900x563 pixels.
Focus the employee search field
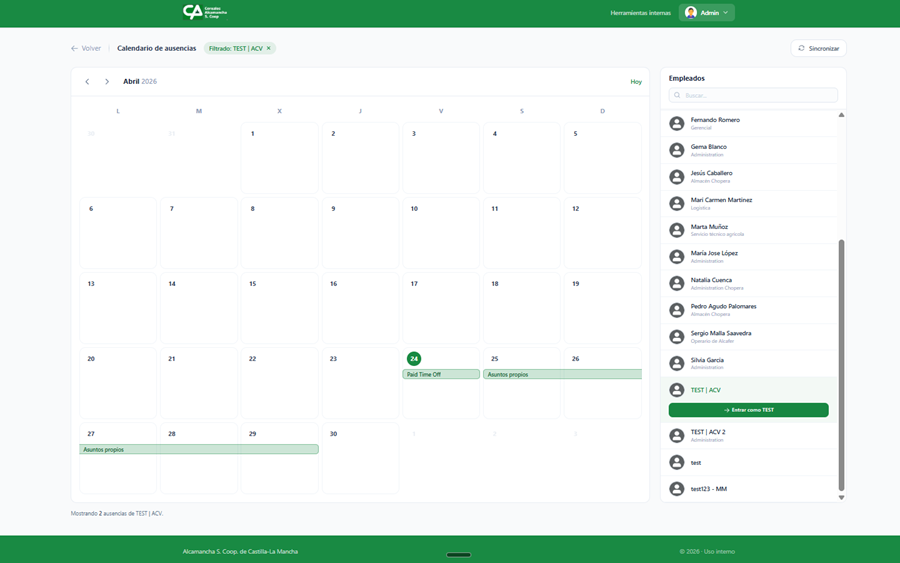(753, 95)
